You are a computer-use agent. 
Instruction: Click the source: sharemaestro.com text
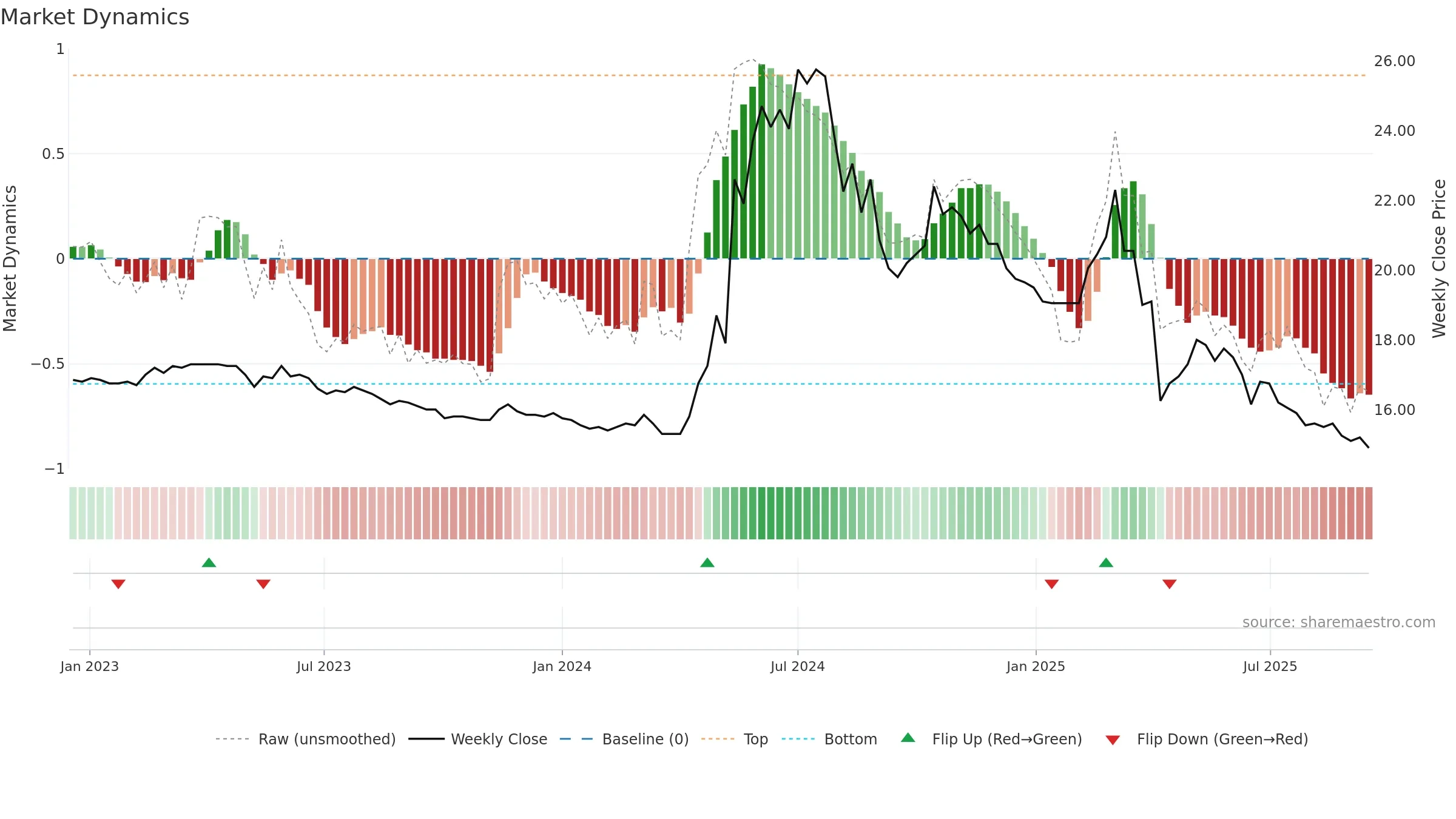tap(1339, 622)
